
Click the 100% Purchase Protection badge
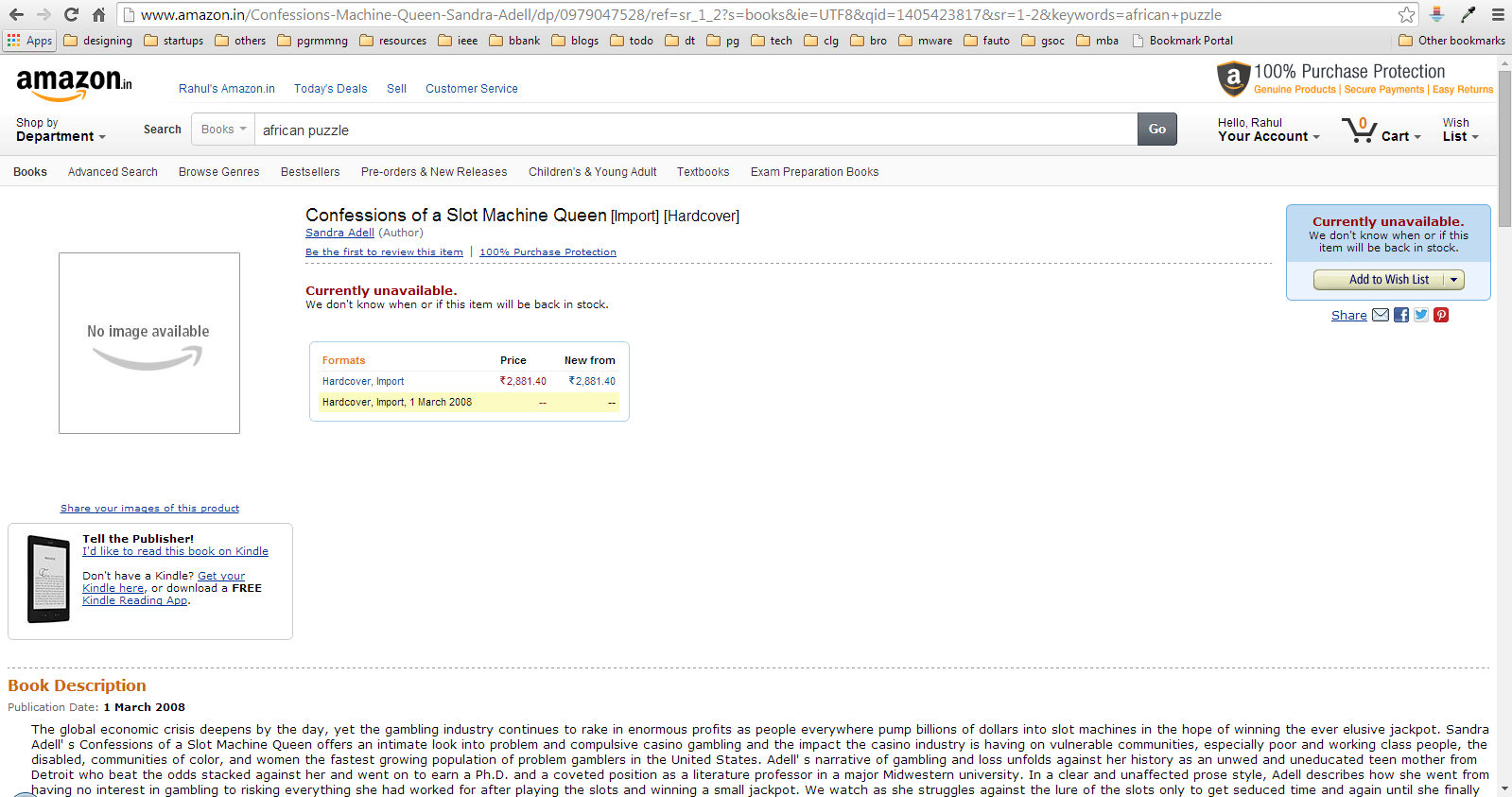click(x=1354, y=78)
